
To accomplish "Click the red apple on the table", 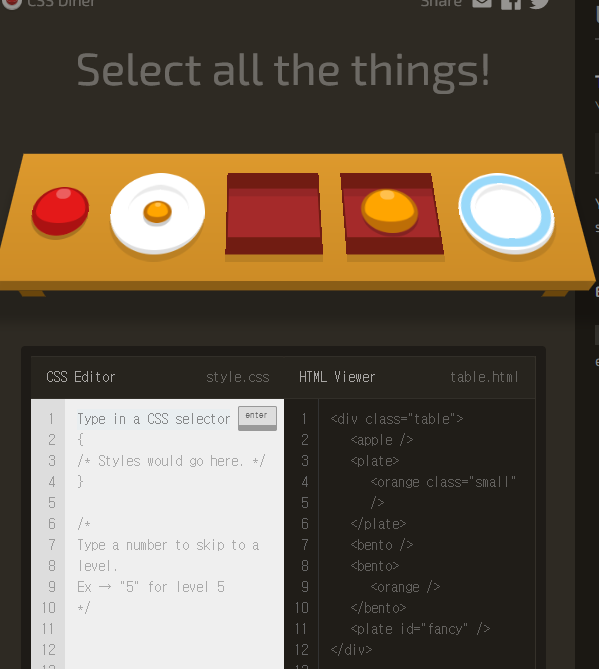I will tap(60, 211).
